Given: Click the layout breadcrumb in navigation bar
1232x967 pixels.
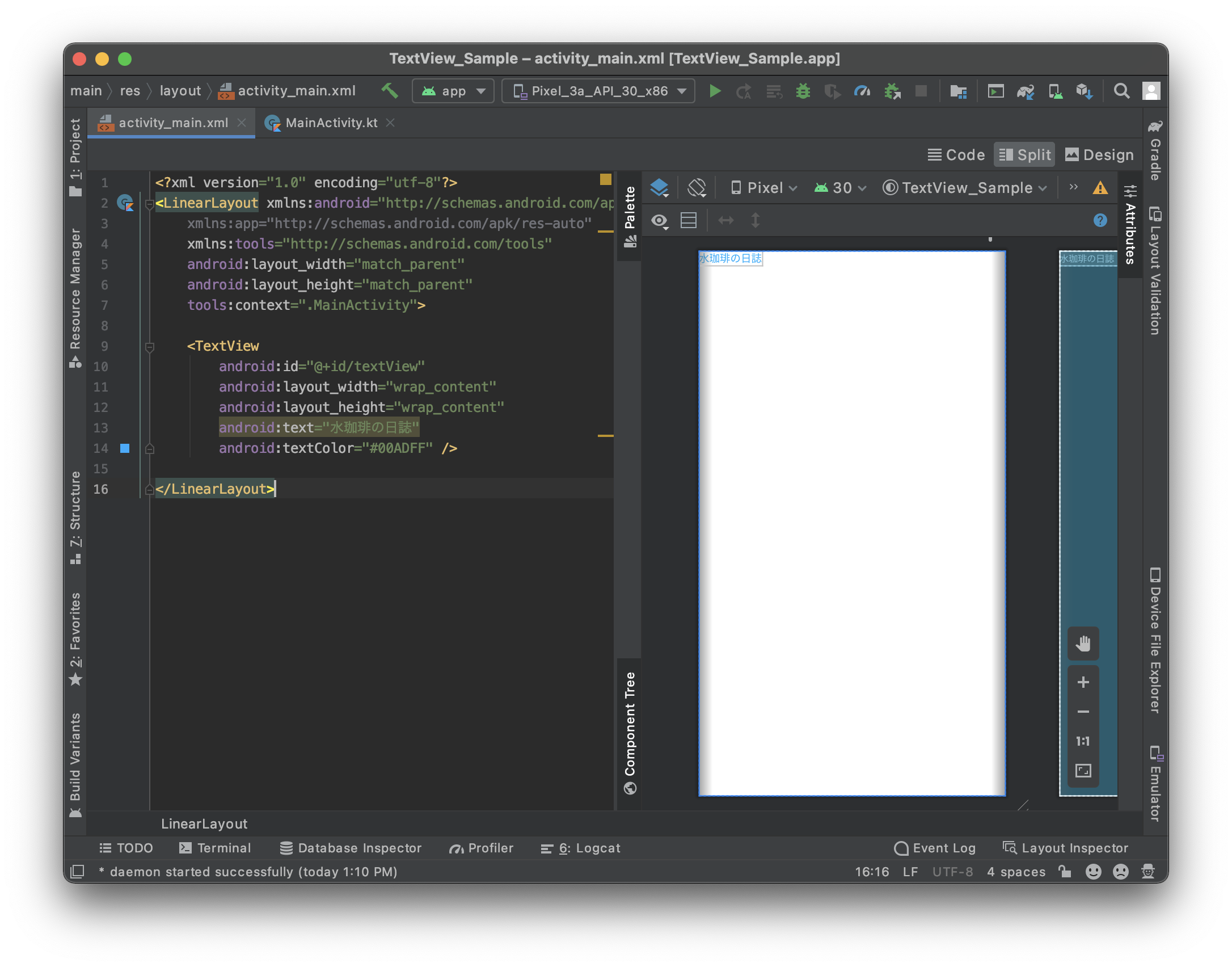Looking at the screenshot, I should (180, 91).
